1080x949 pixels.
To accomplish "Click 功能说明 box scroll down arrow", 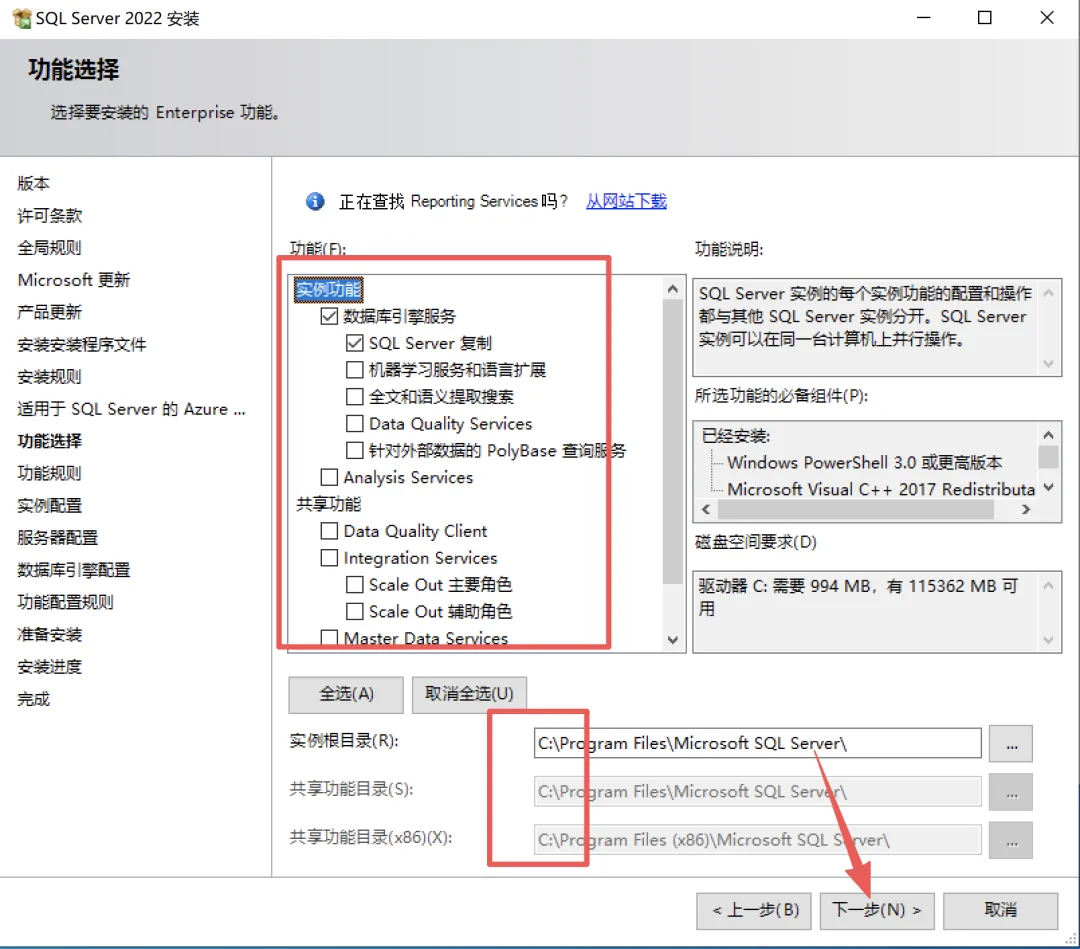I will pos(1048,364).
